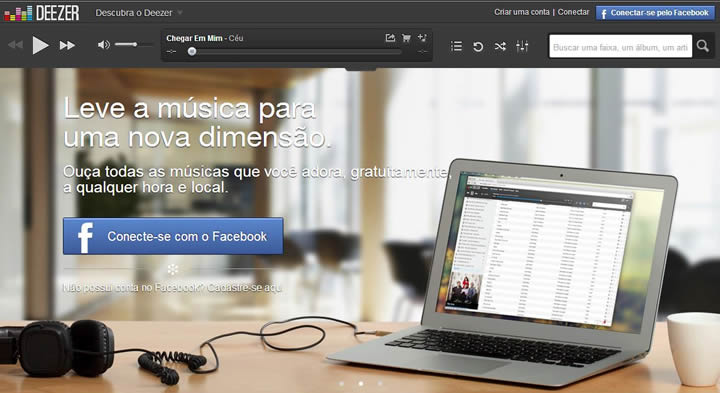Screen dimensions: 720x393
Task: Click the track progress slider handle
Action: pos(192,52)
